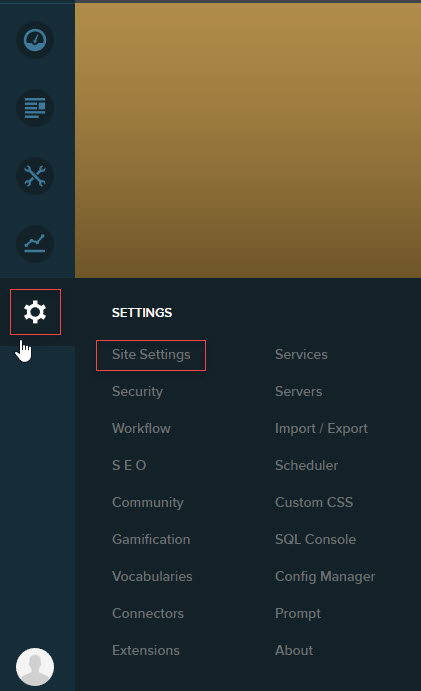Open the Services settings link

[301, 355]
